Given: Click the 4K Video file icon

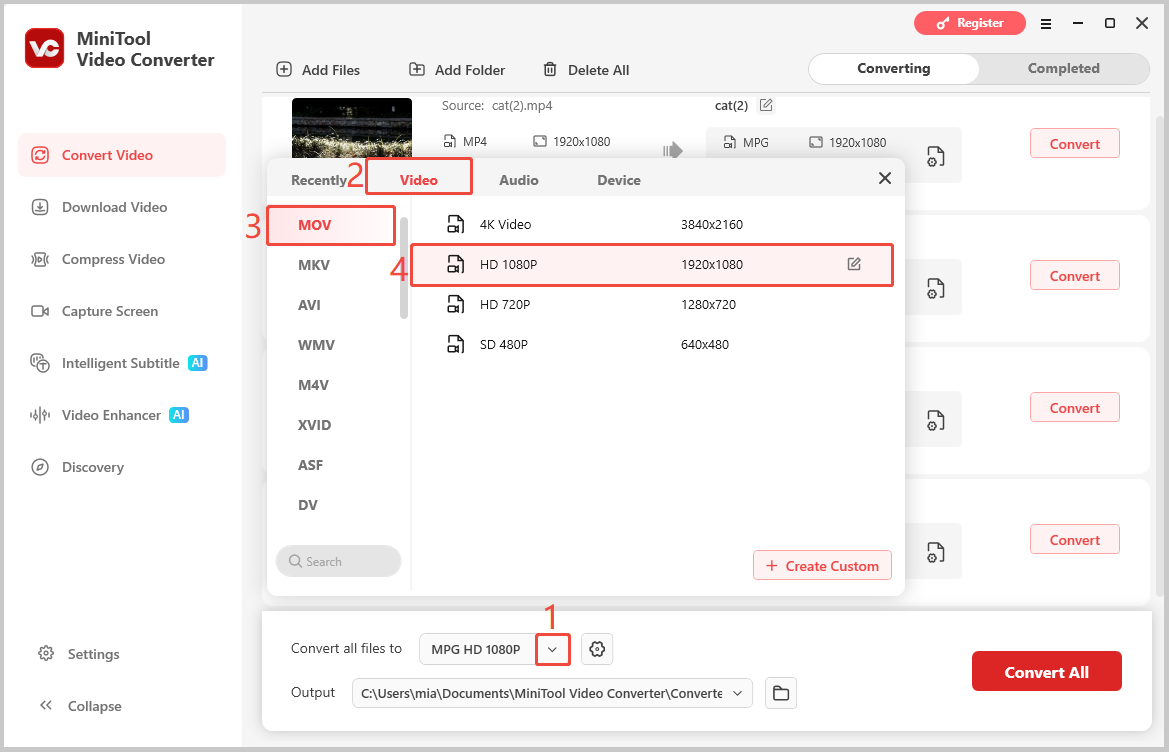Looking at the screenshot, I should (456, 224).
